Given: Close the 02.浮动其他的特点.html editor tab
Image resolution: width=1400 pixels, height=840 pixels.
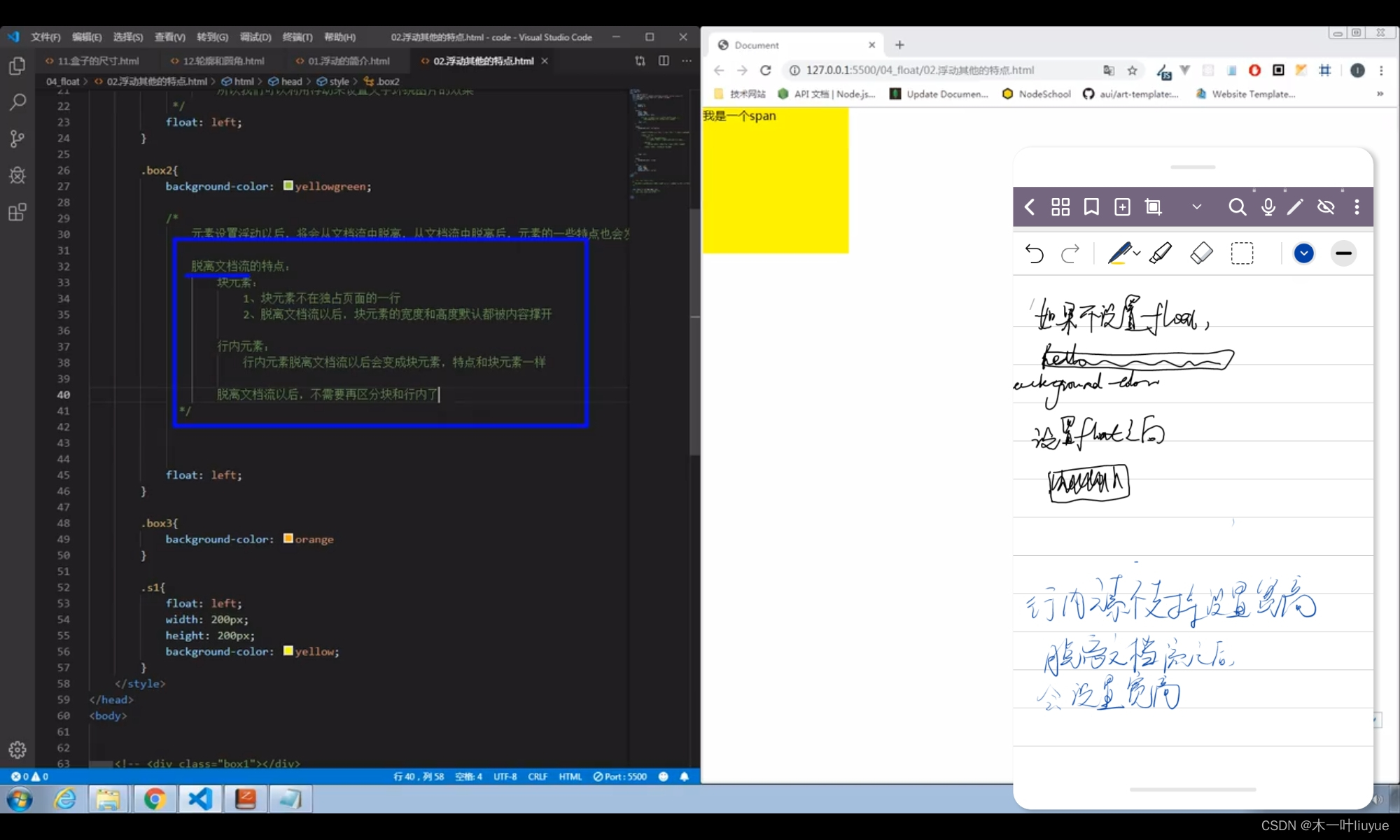Looking at the screenshot, I should (545, 61).
